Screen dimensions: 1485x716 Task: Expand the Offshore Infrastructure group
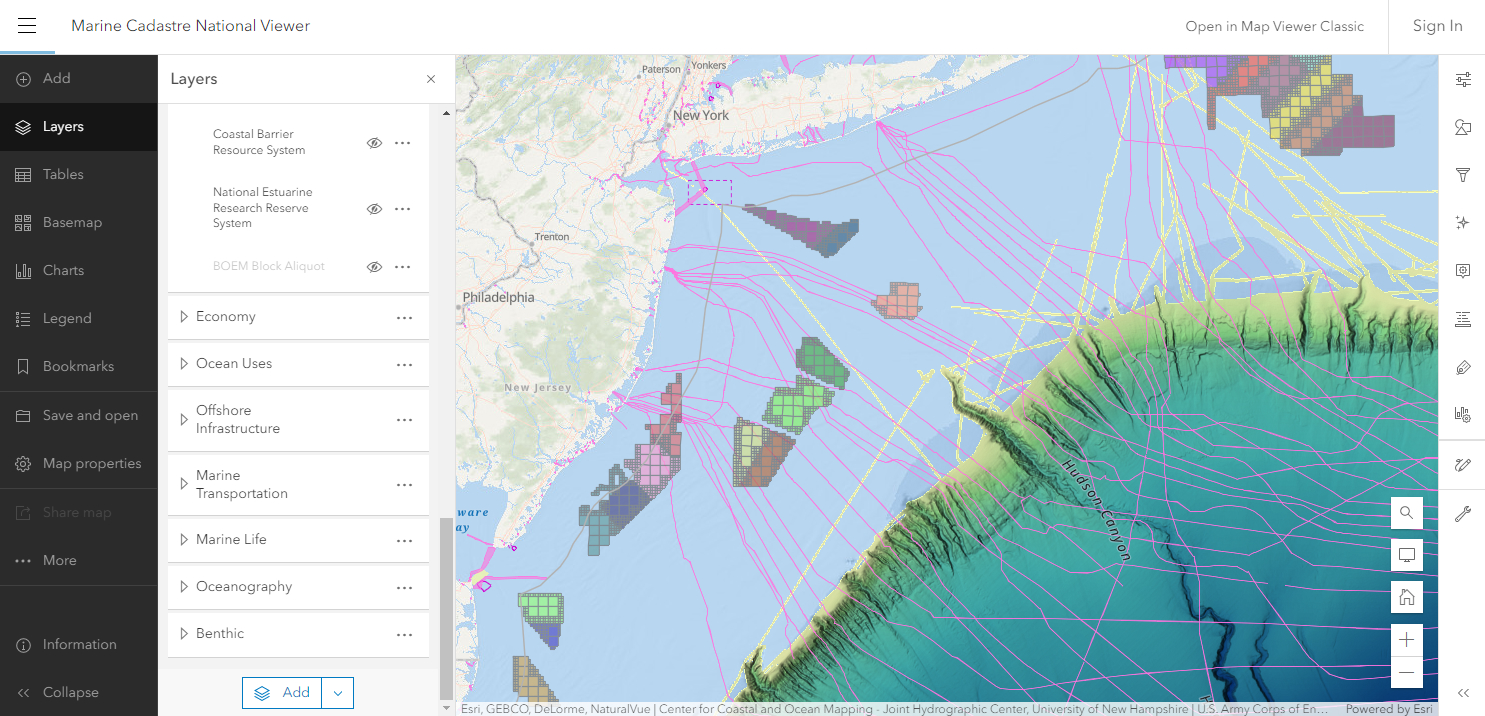tap(183, 419)
